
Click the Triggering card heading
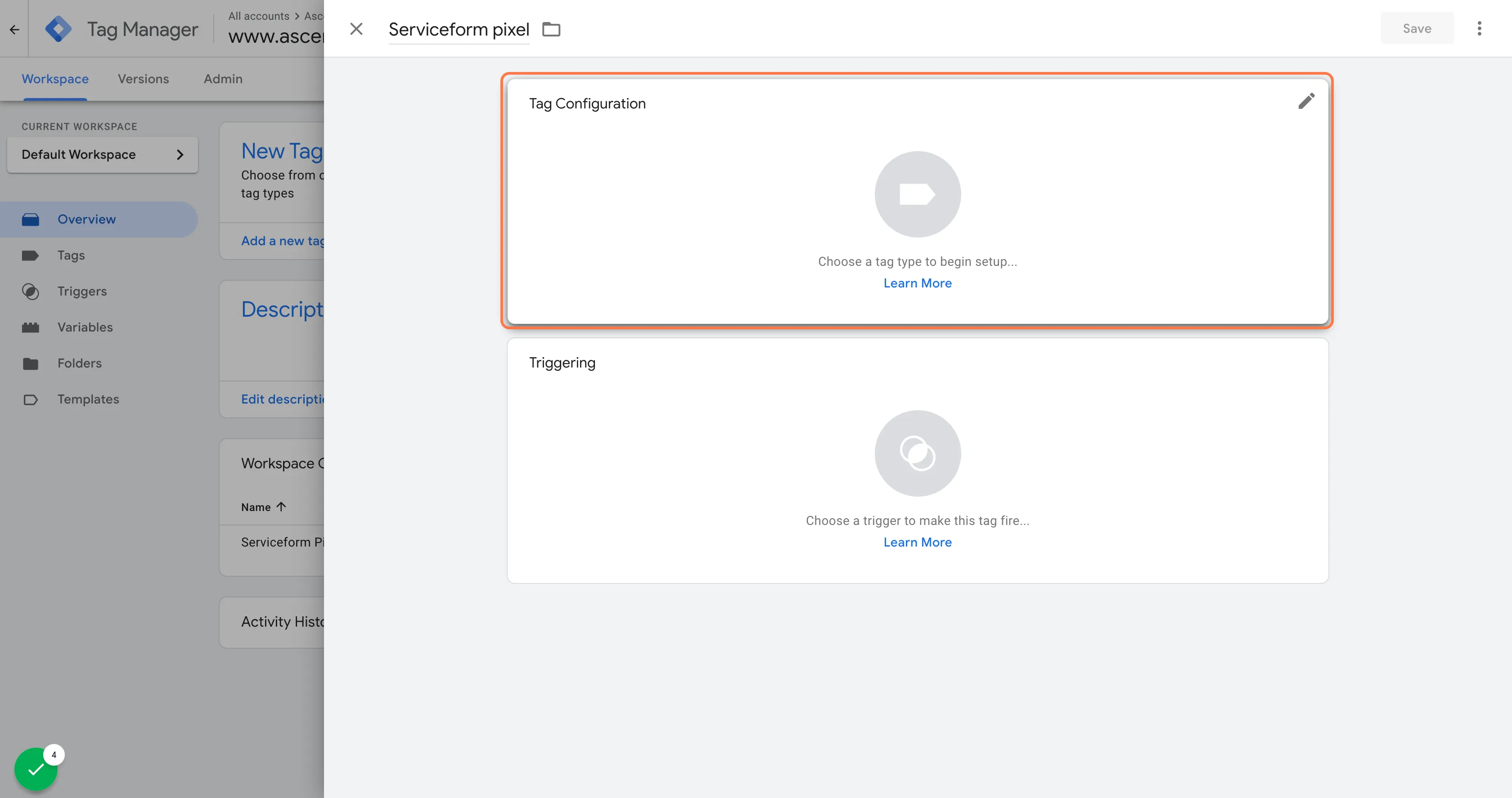[x=562, y=363]
